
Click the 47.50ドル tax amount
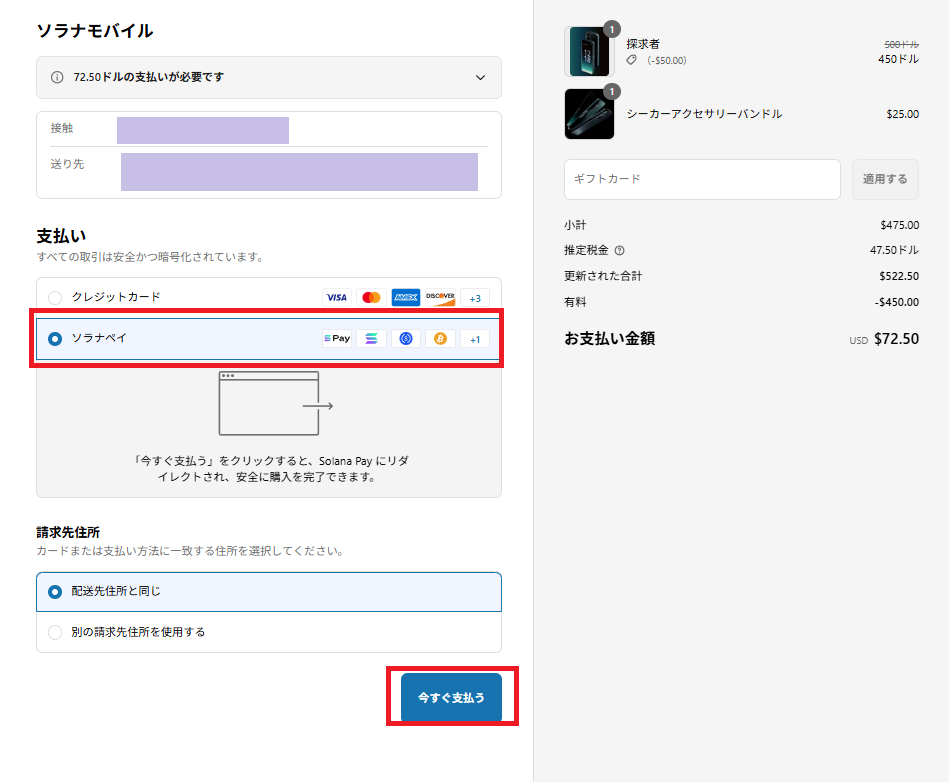pos(894,250)
